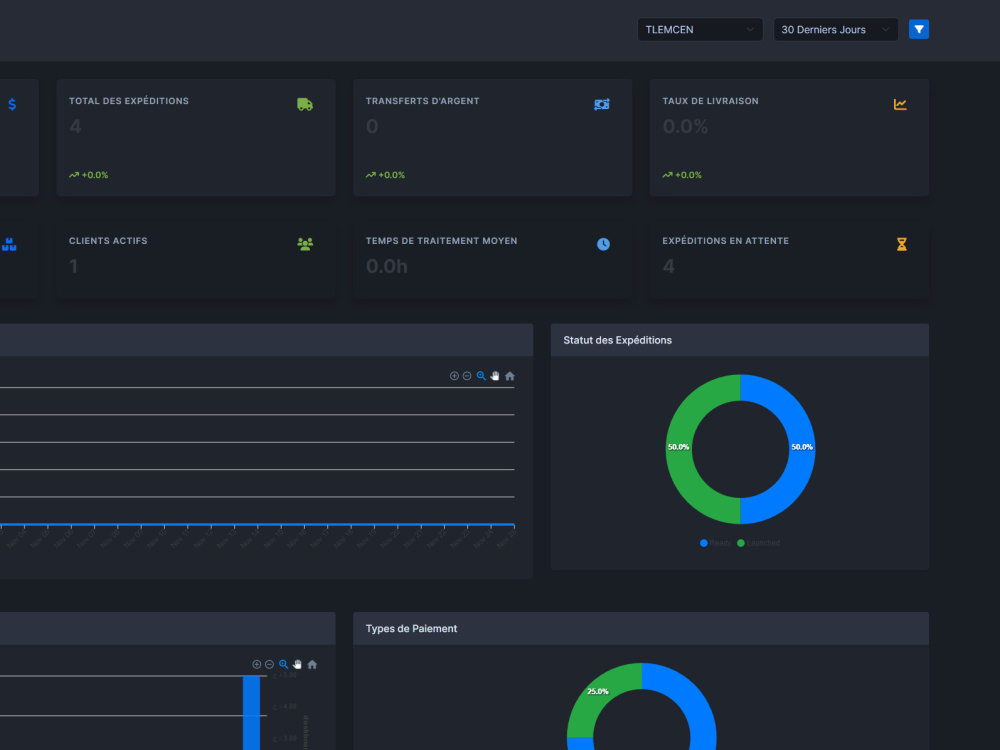Click +0.0% trend under Total des Expéditions
Image resolution: width=1000 pixels, height=750 pixels.
pos(89,175)
